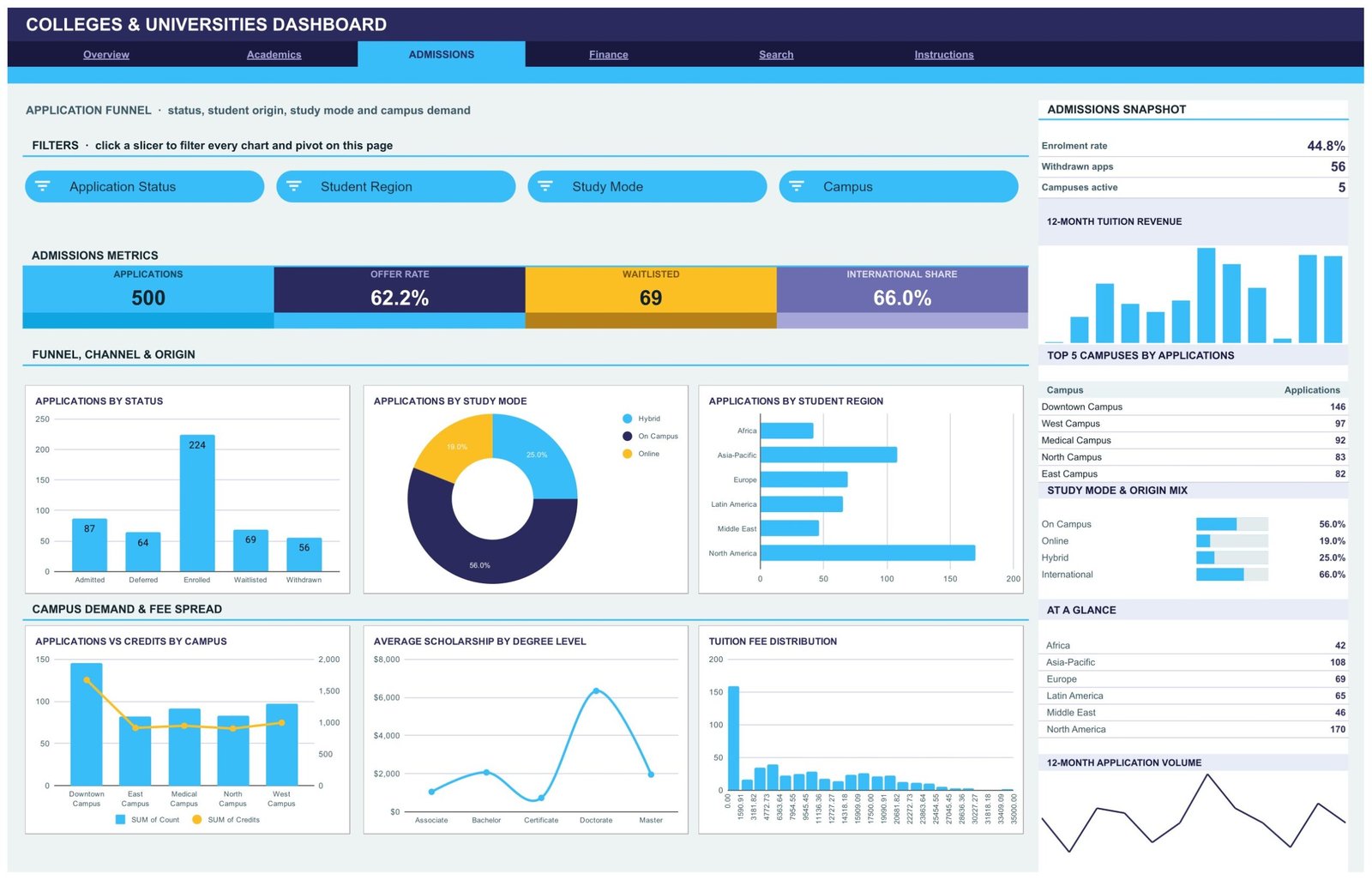Navigate to the Search tab

pos(776,54)
